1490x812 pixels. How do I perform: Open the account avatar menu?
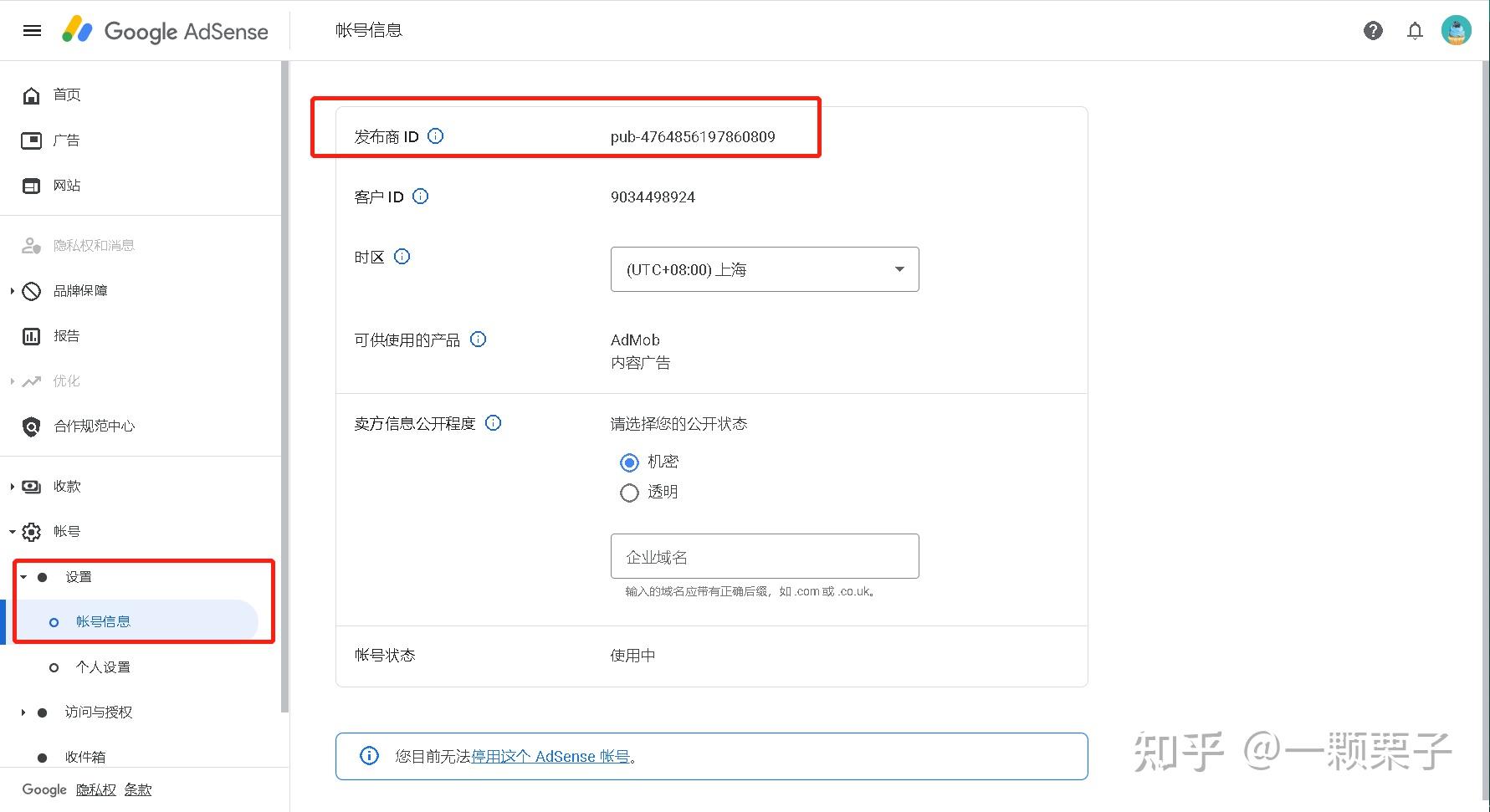point(1457,31)
